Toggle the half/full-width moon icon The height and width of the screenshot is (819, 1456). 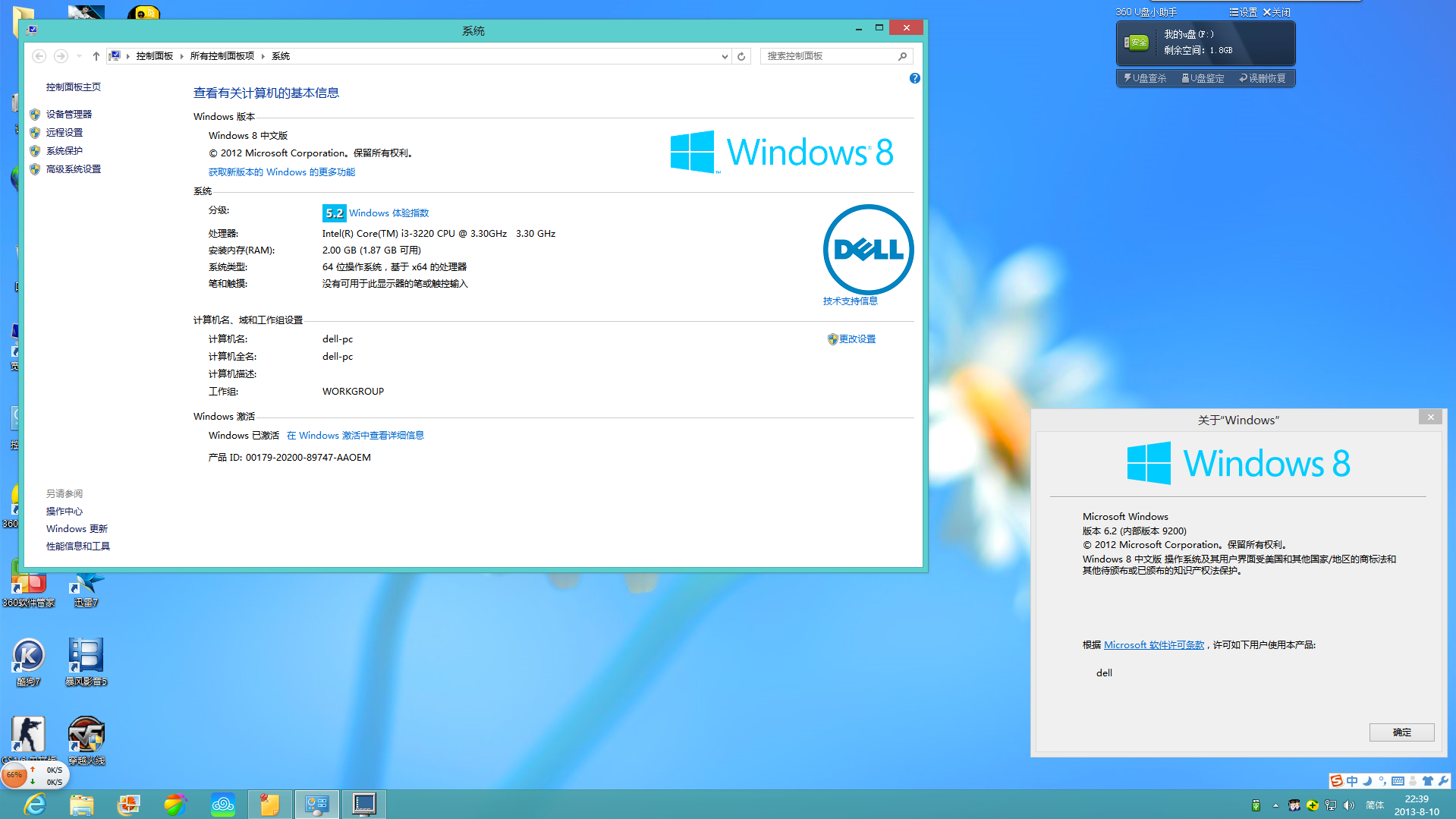[x=1367, y=781]
